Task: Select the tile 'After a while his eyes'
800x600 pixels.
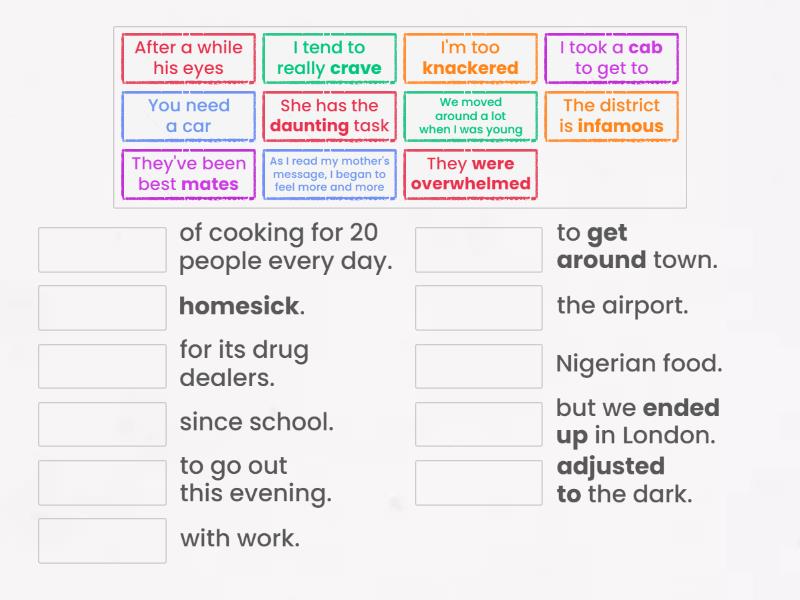Action: coord(187,58)
